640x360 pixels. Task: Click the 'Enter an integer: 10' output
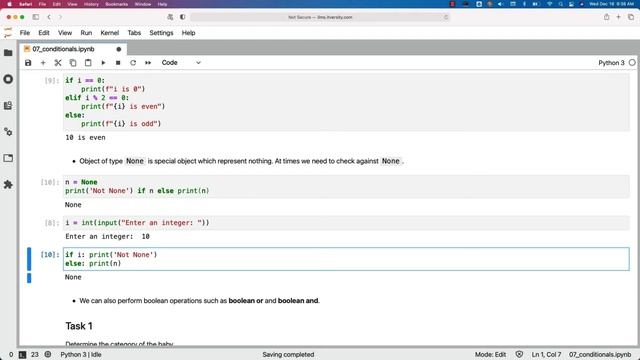click(107, 236)
